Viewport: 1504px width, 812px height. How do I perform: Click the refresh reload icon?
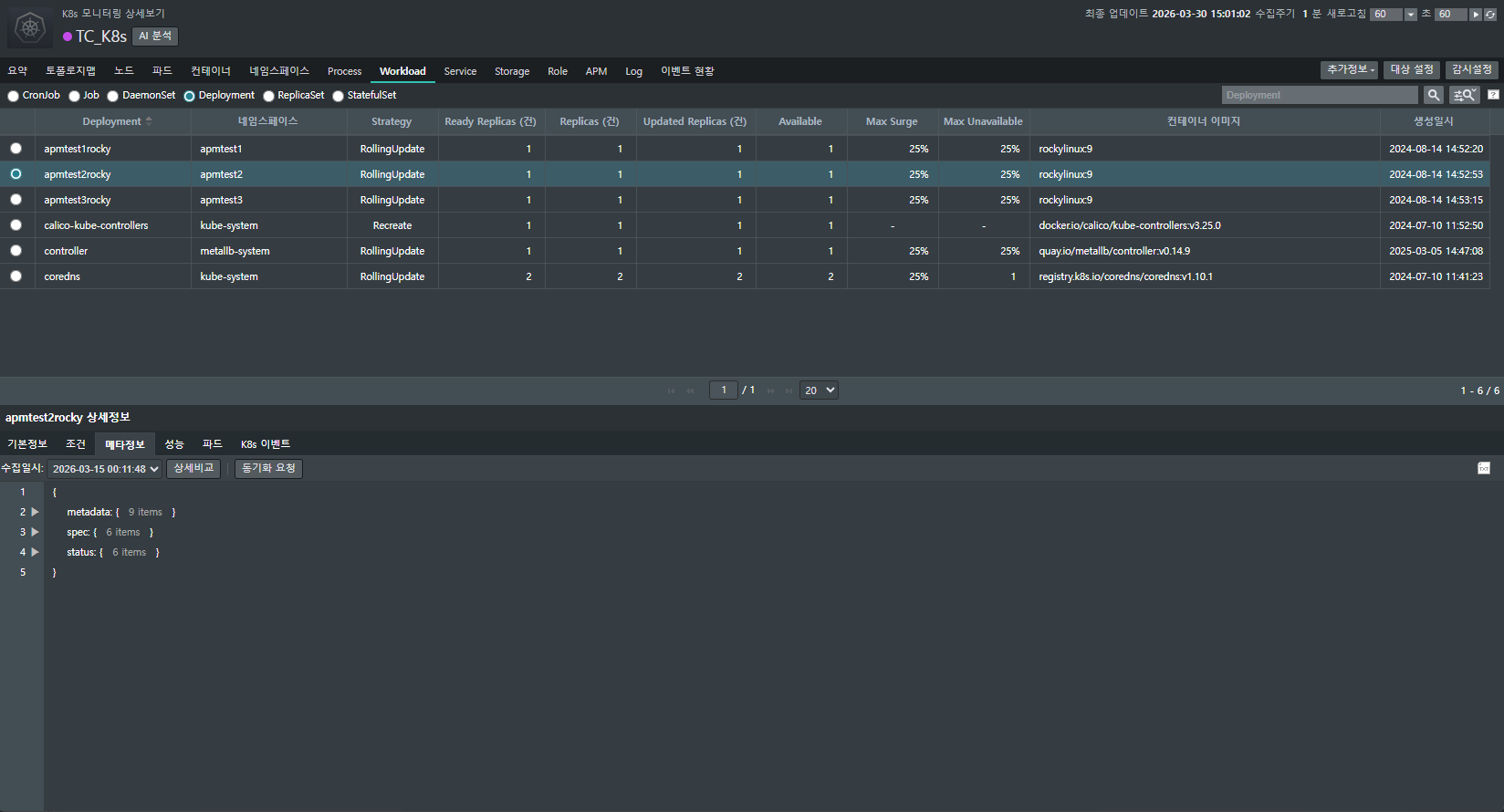(1490, 15)
